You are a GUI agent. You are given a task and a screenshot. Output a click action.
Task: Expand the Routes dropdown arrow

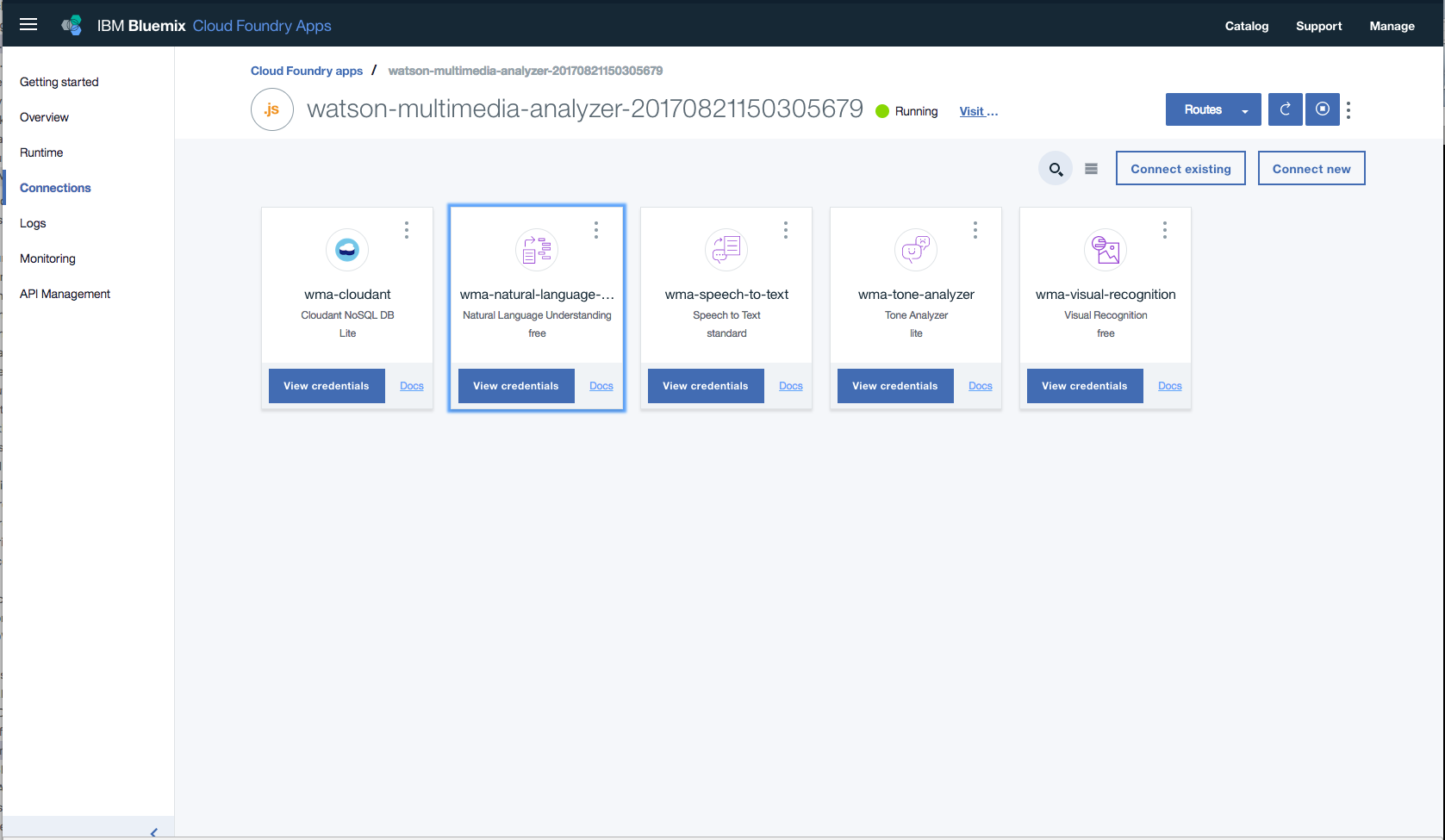(1244, 110)
